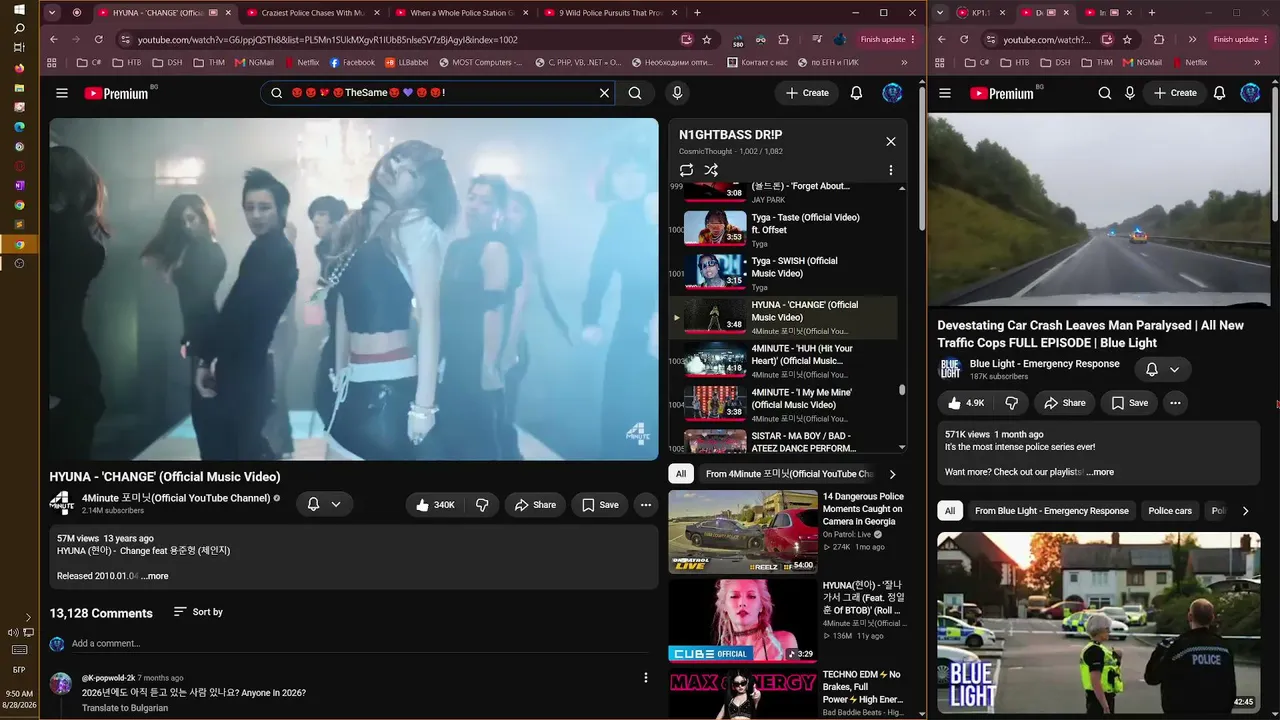Open YouTube guide menu in left window

click(62, 93)
